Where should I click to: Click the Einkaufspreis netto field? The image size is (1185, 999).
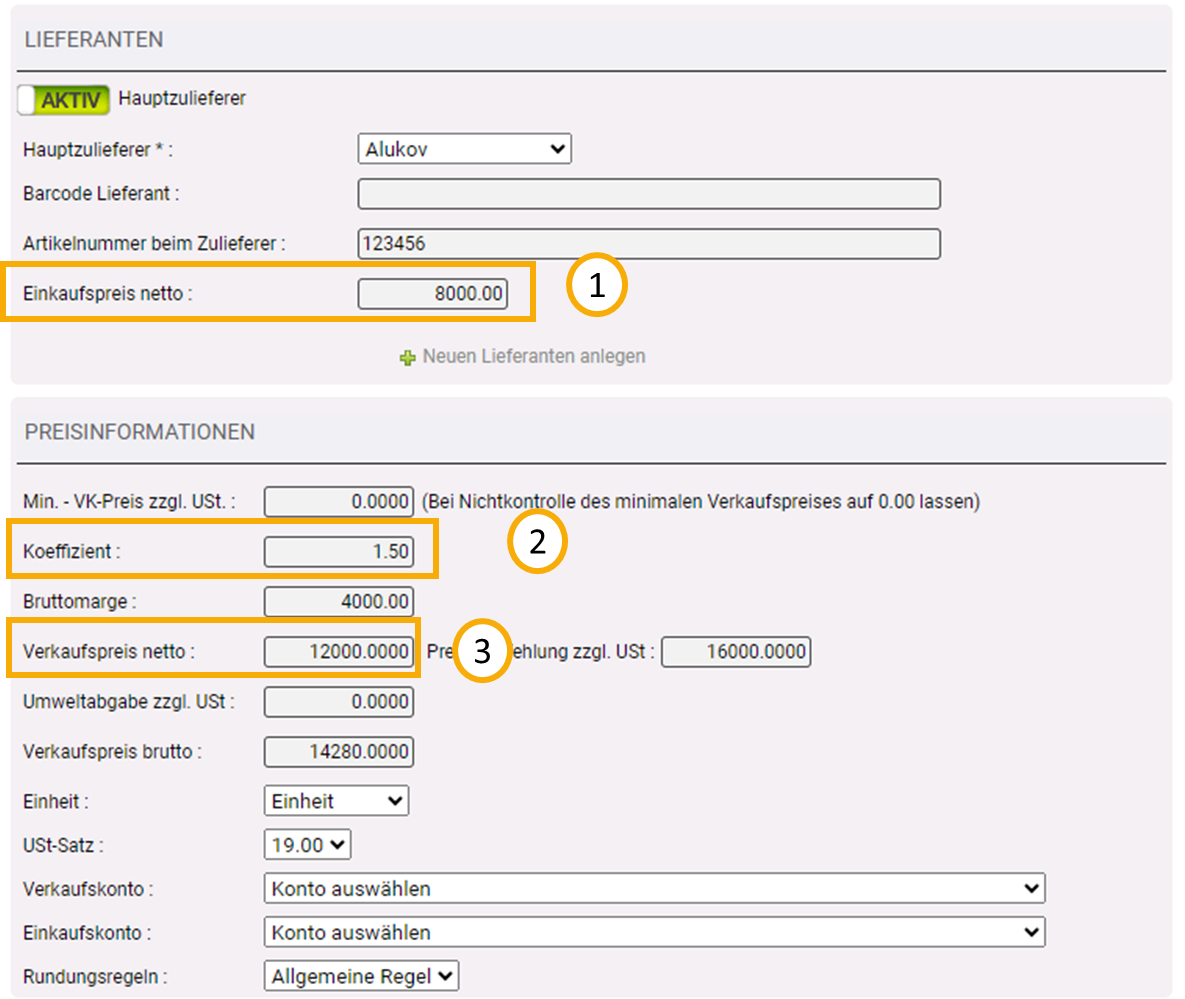[432, 295]
